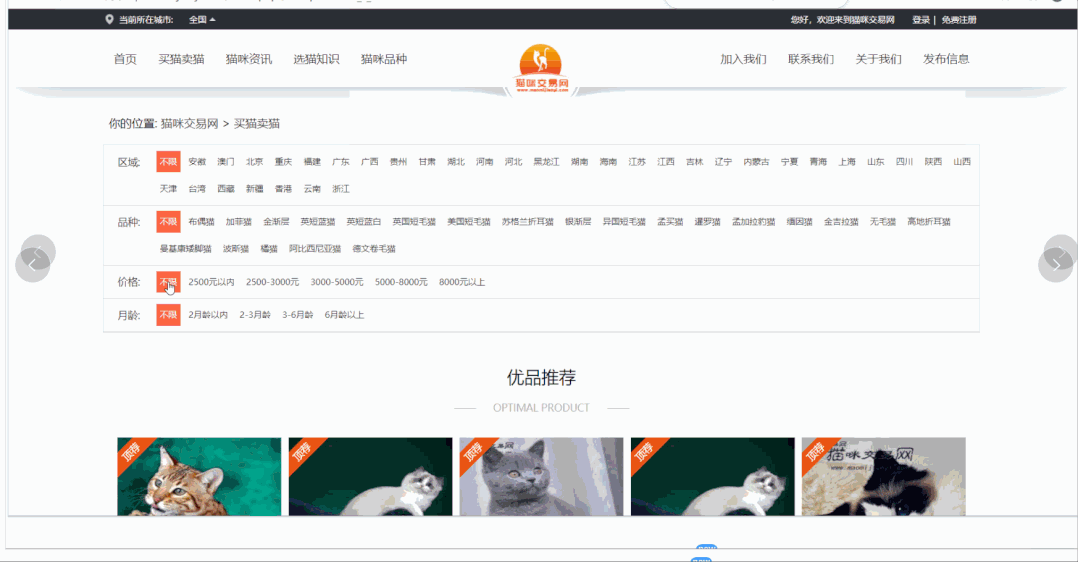Filter the breed by 布偶猫

point(201,222)
